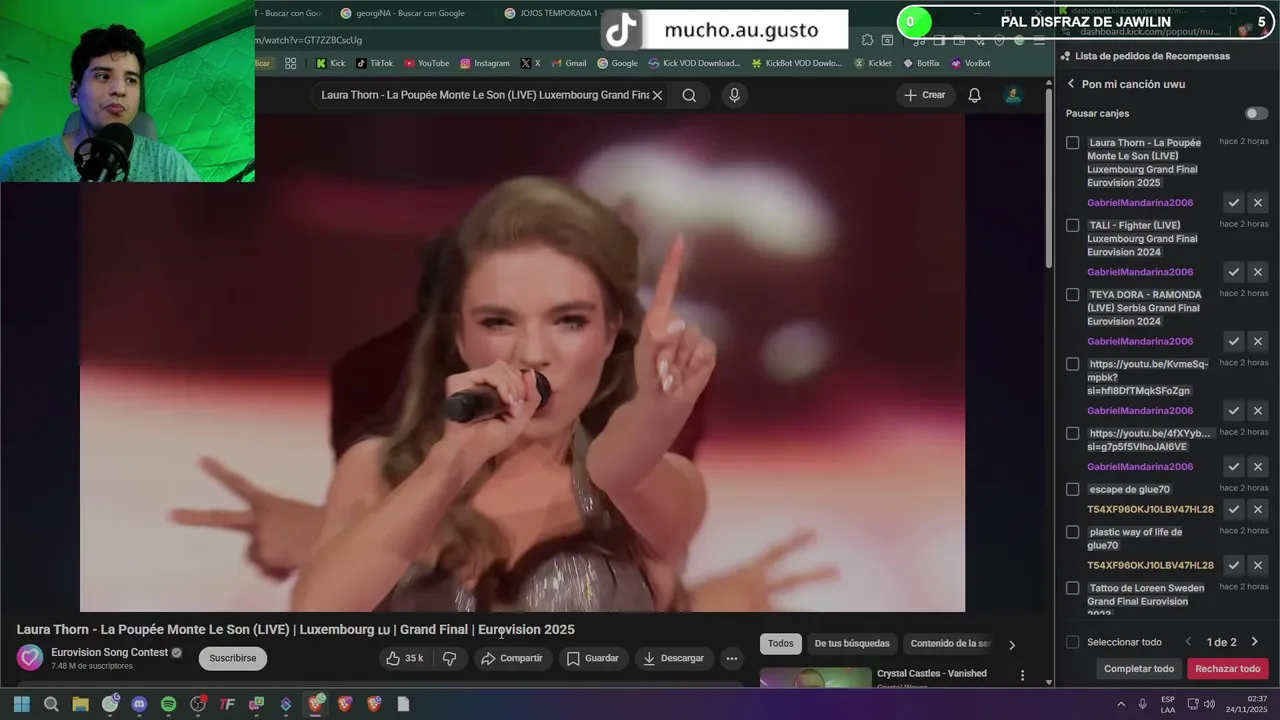Check TALI - Fighter request checkbox
The width and height of the screenshot is (1280, 720).
[x=1072, y=225]
